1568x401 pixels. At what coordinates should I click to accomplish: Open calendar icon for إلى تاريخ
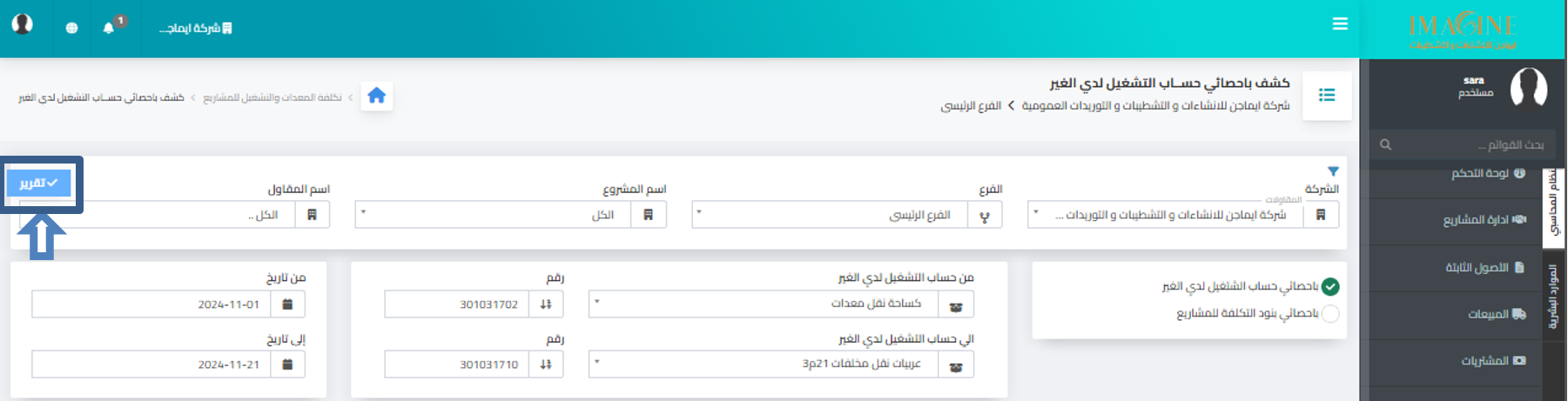click(288, 364)
